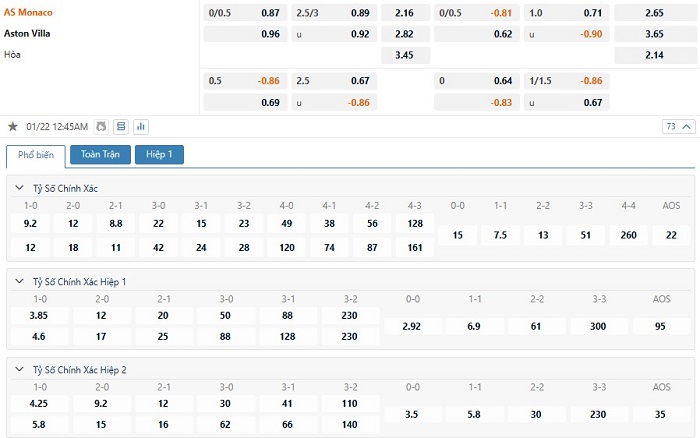This screenshot has height=438, width=700.
Task: Open the Toàn Trận tab
Action: click(100, 155)
